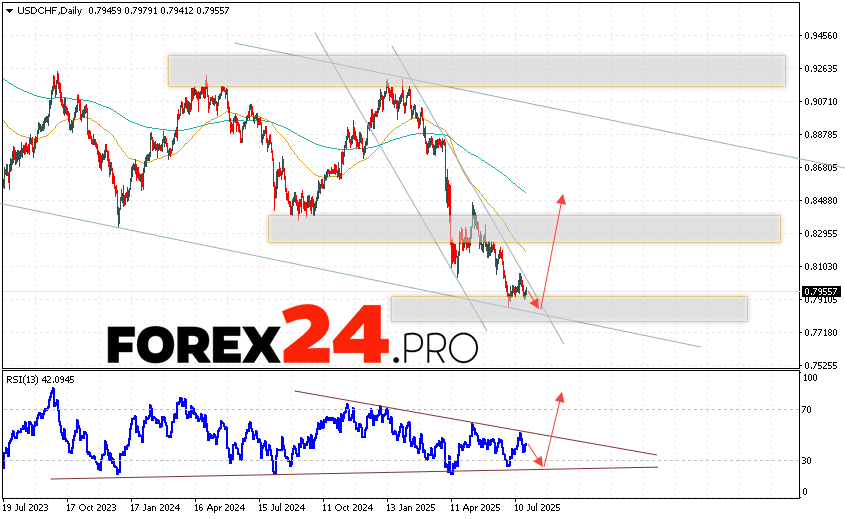Click the current price tag 0.79557

(822, 293)
